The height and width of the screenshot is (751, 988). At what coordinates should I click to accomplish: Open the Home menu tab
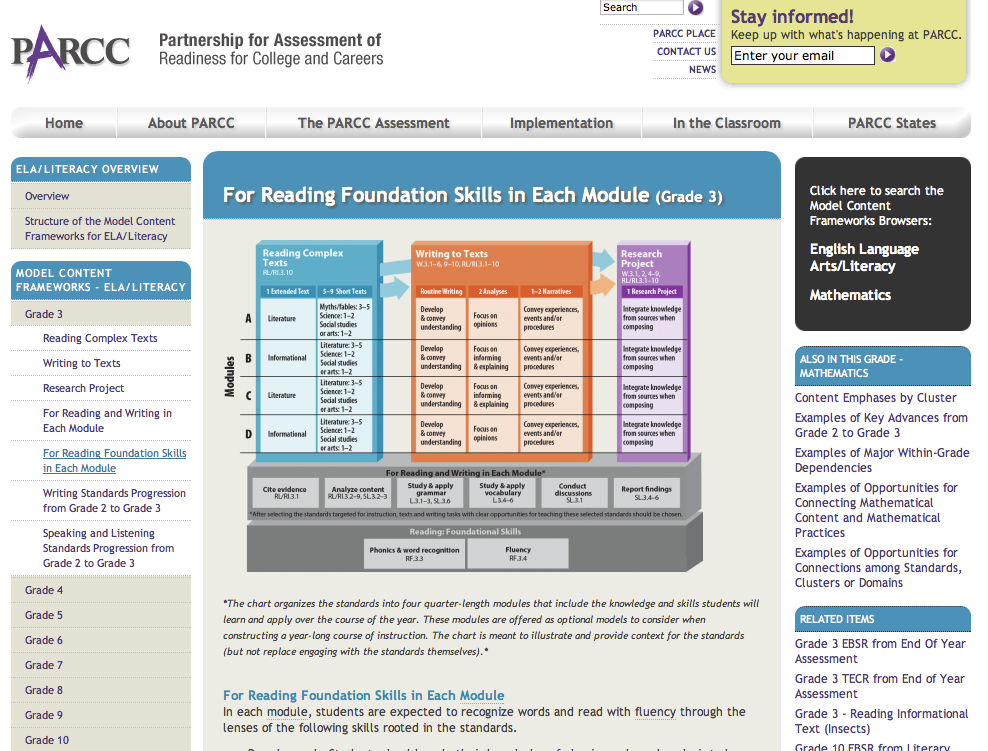(64, 123)
